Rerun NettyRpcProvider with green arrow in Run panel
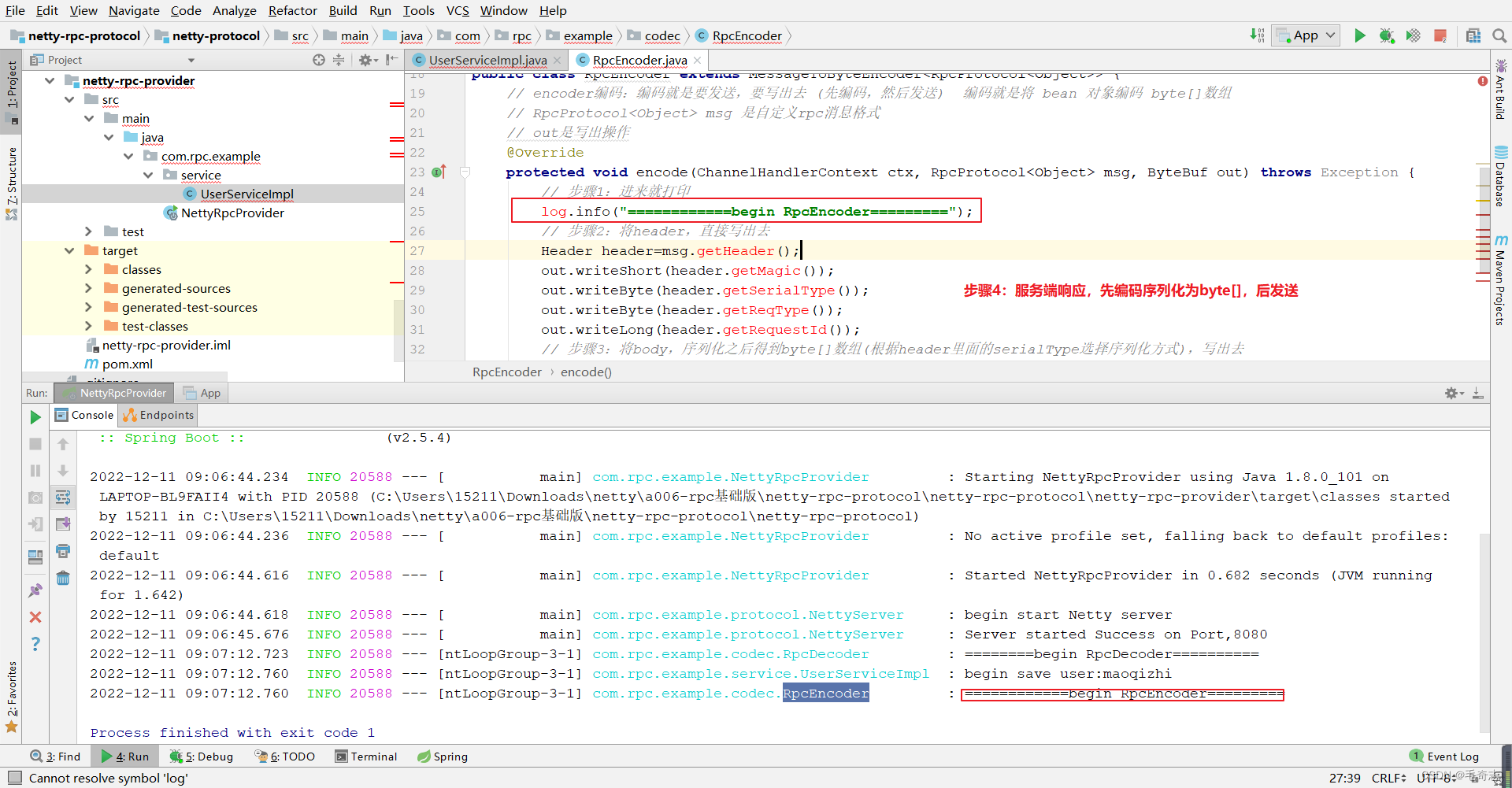The image size is (1512, 788). (35, 417)
